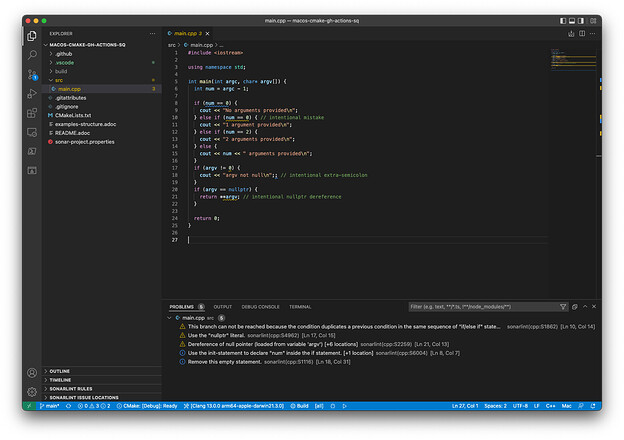The width and height of the screenshot is (624, 440).
Task: Open Run and Debug view
Action: point(32,93)
